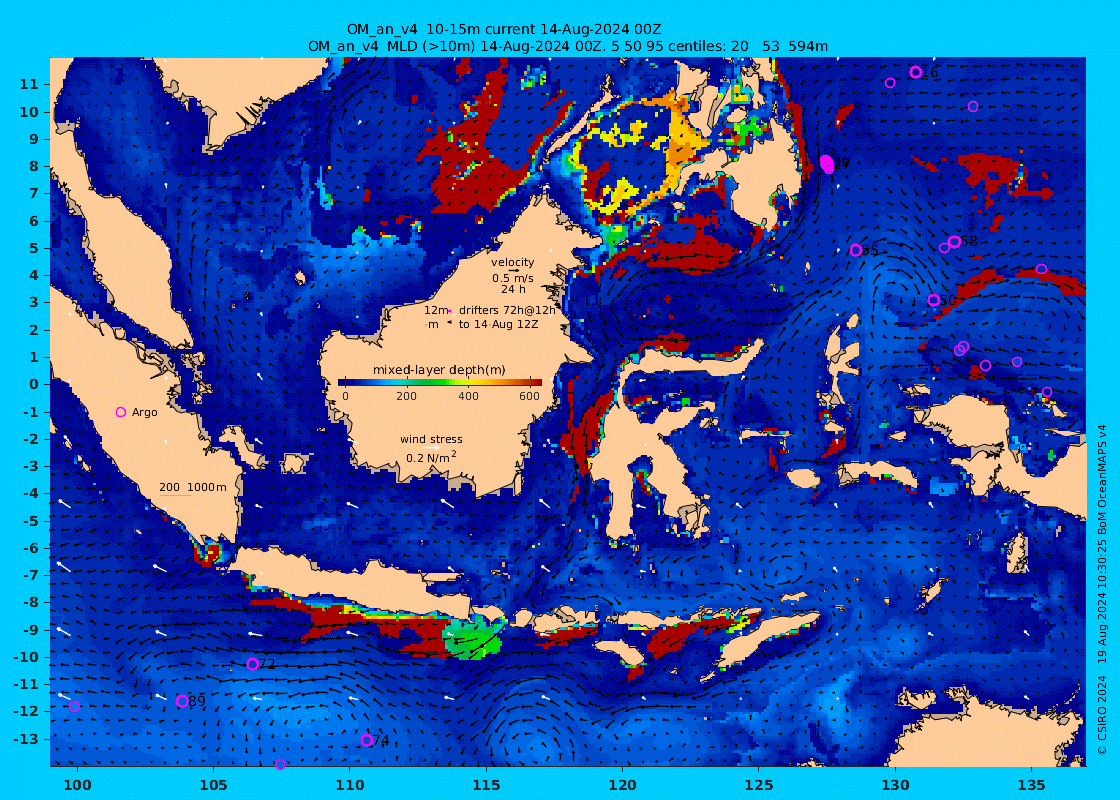Click the longitude axis label '105'
1120x800 pixels.
pos(214,785)
